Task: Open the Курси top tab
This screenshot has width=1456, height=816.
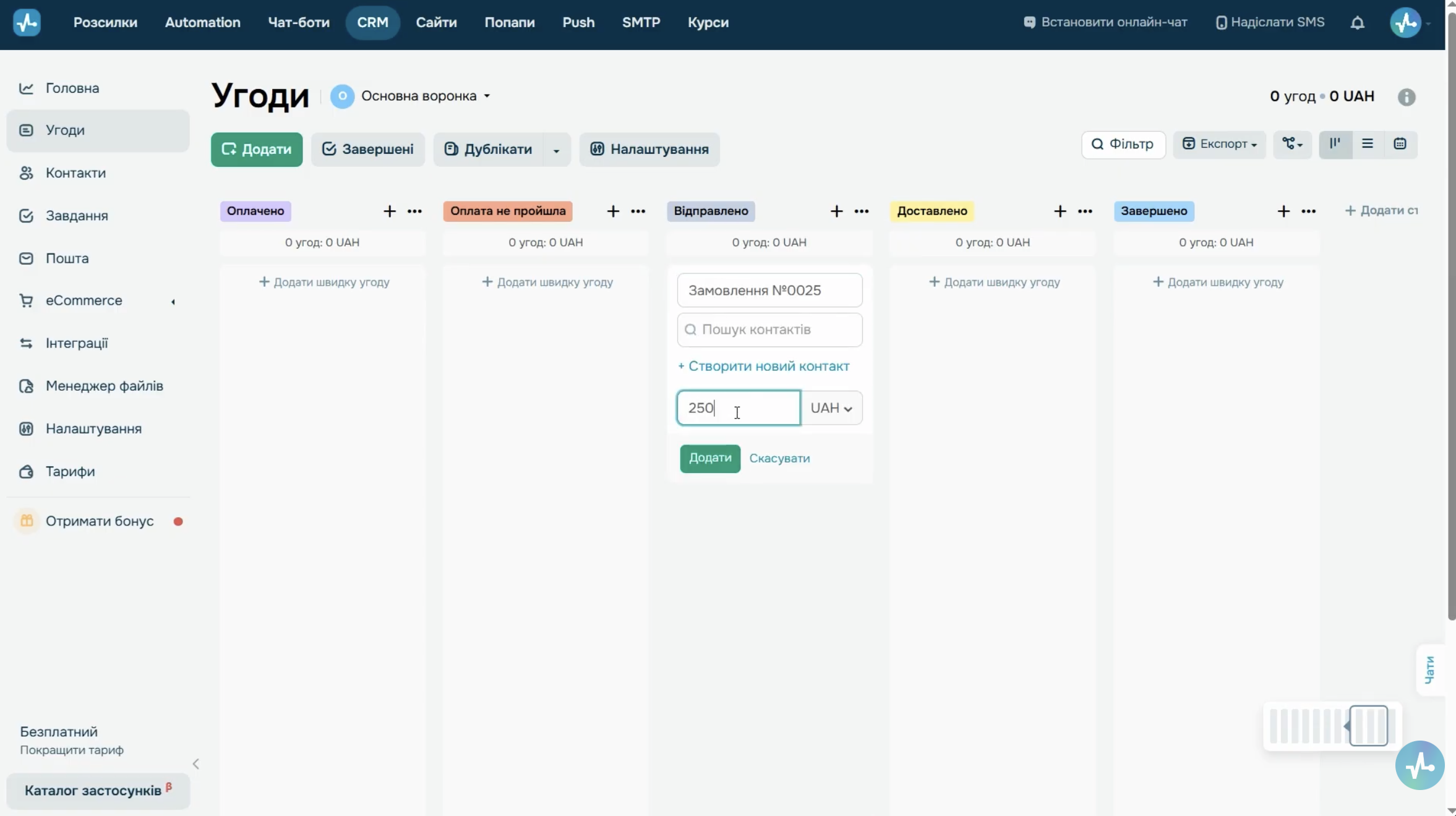Action: pos(708,23)
